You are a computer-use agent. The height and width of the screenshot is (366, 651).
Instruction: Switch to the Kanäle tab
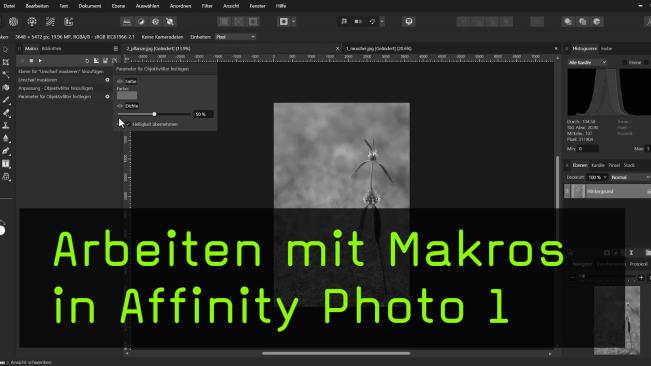coord(598,165)
